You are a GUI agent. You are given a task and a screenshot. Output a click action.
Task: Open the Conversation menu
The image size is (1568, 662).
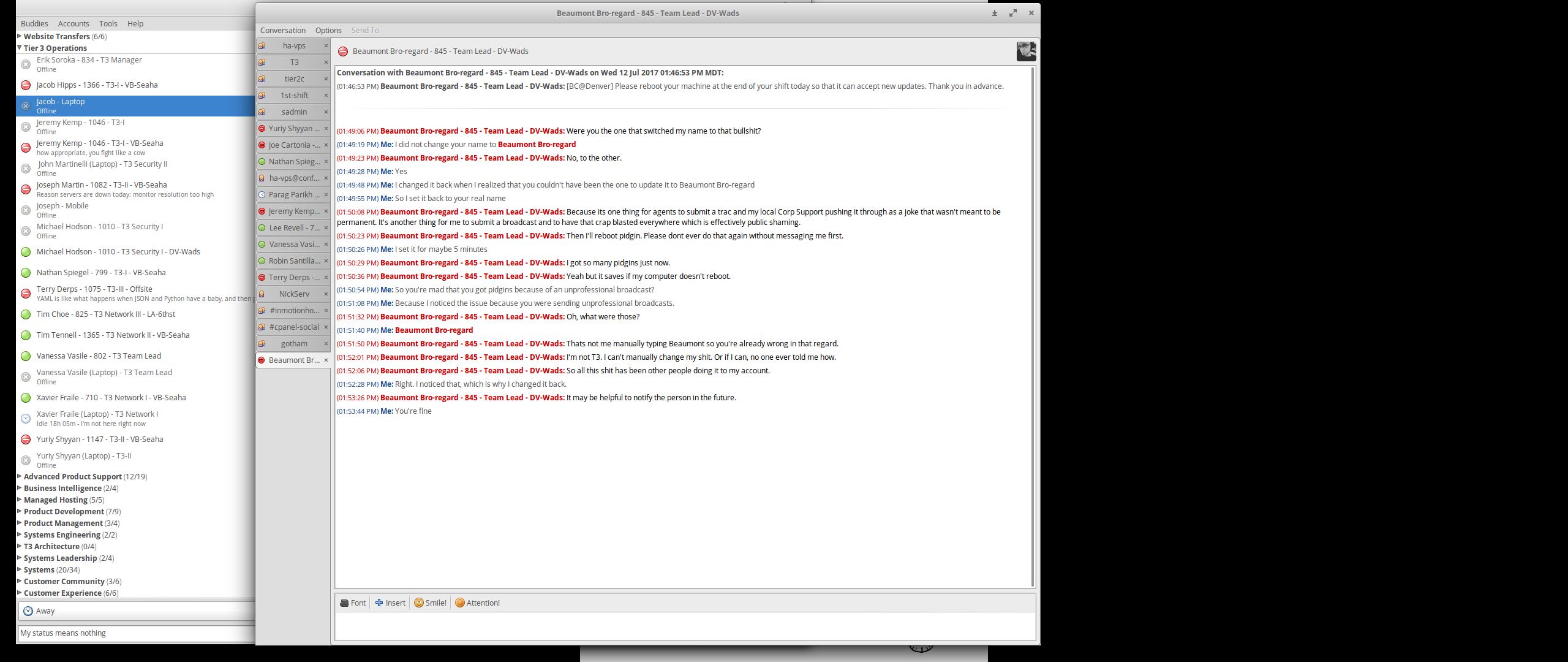[x=282, y=30]
